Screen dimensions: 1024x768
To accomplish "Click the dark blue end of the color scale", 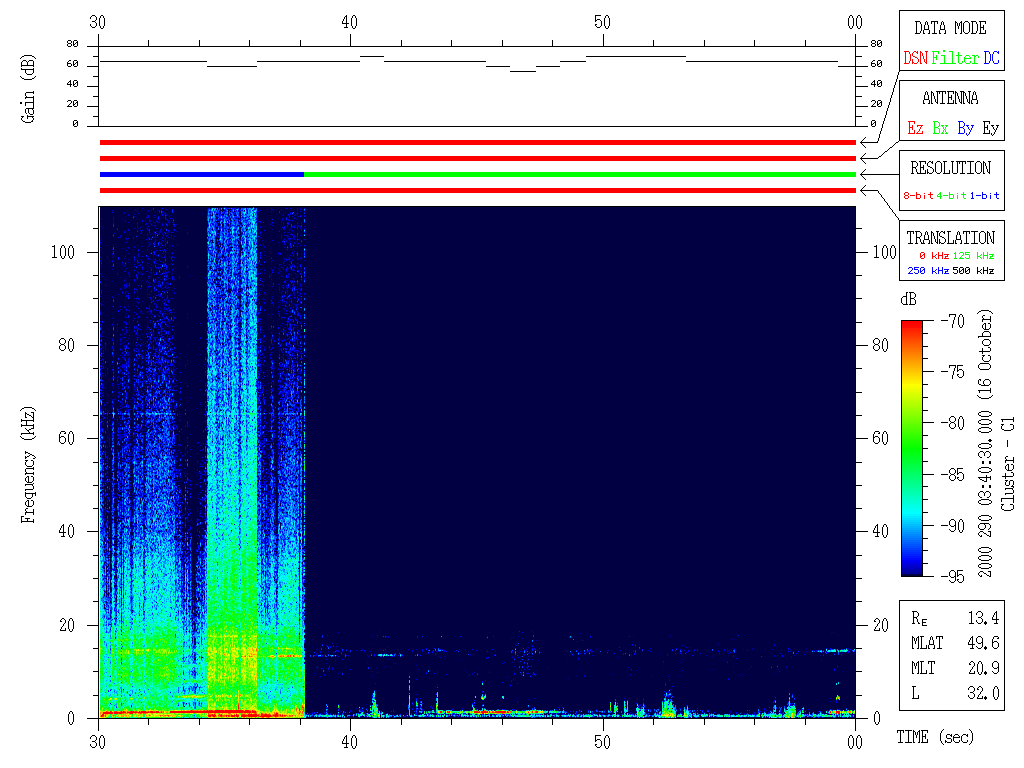I will pyautogui.click(x=912, y=570).
